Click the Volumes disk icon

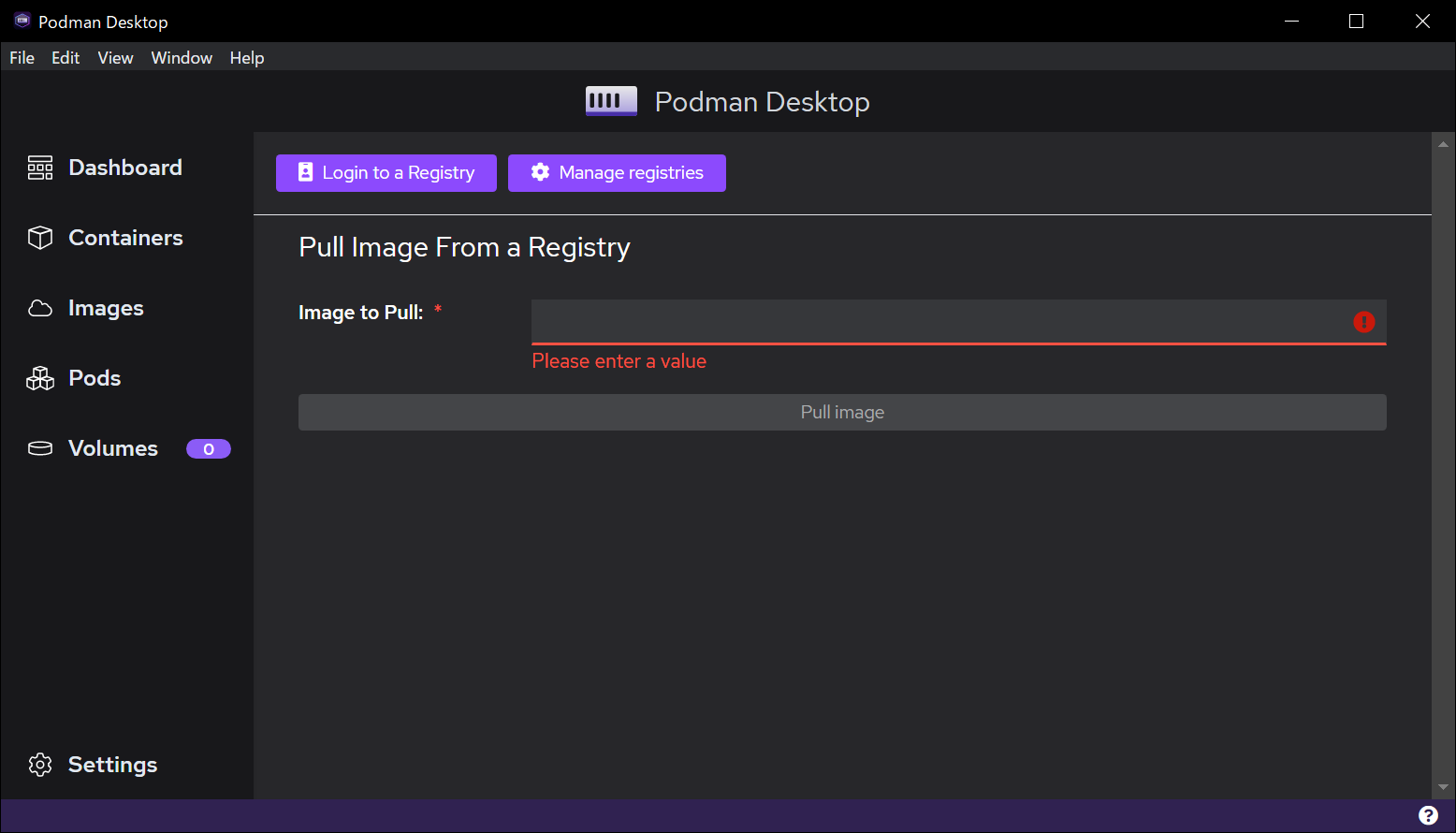click(40, 448)
